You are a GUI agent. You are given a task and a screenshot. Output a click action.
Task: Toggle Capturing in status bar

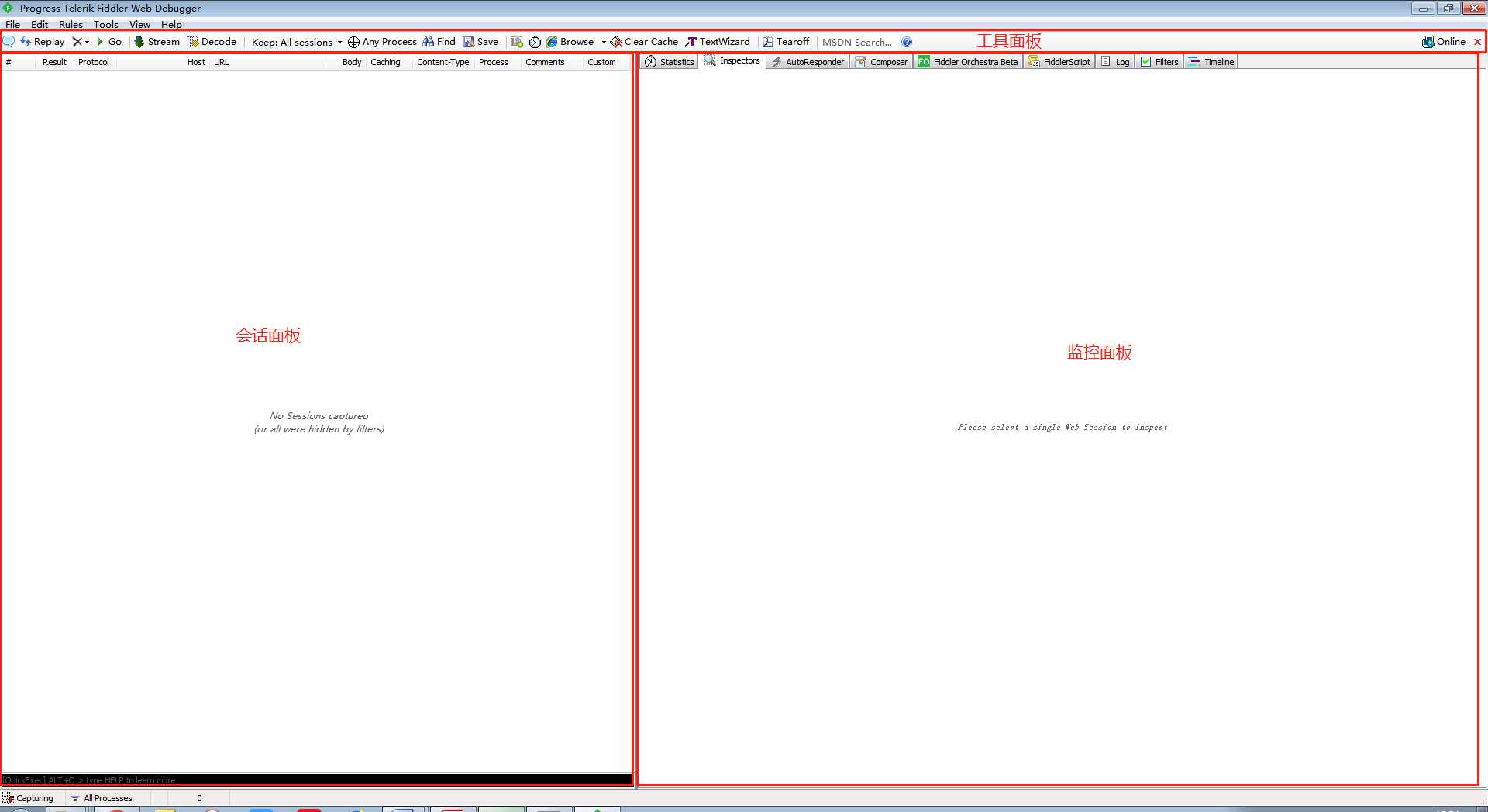(x=28, y=798)
